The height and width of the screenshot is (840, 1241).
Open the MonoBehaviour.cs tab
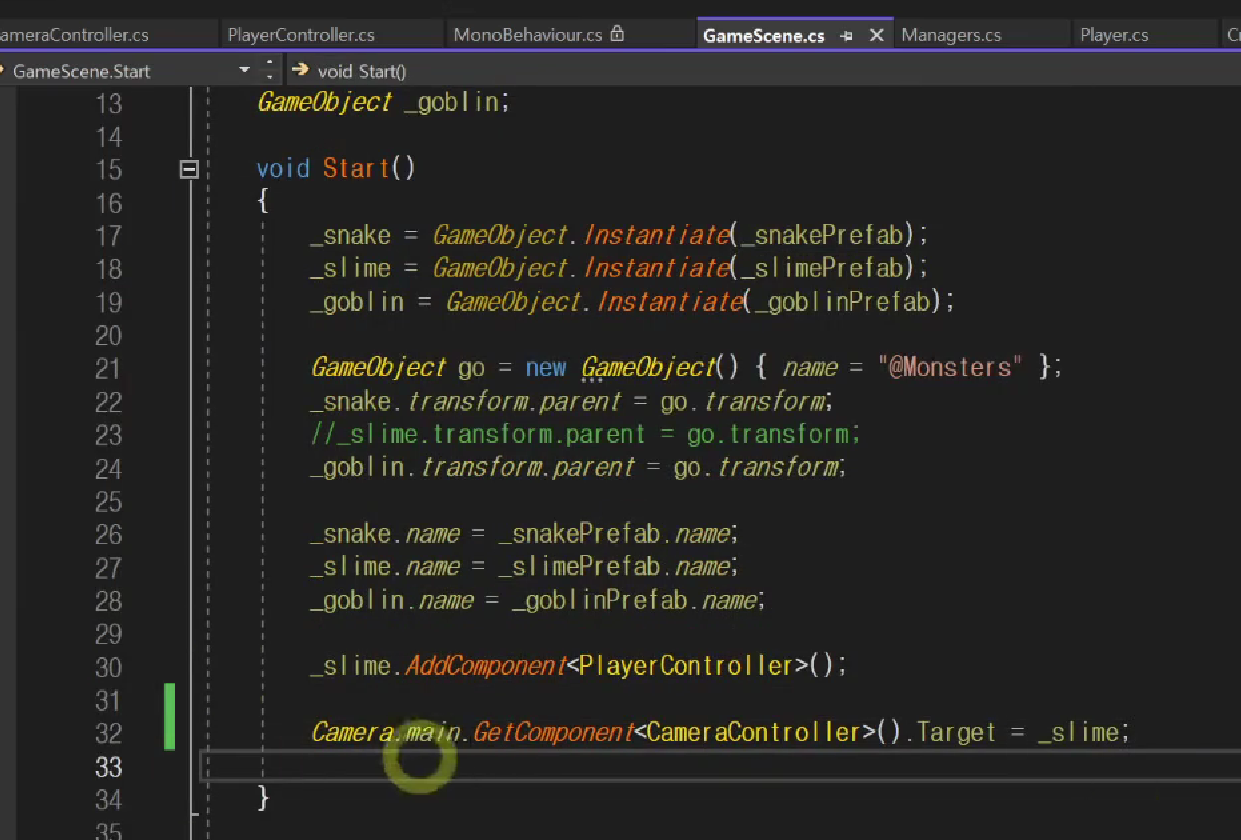coord(528,35)
